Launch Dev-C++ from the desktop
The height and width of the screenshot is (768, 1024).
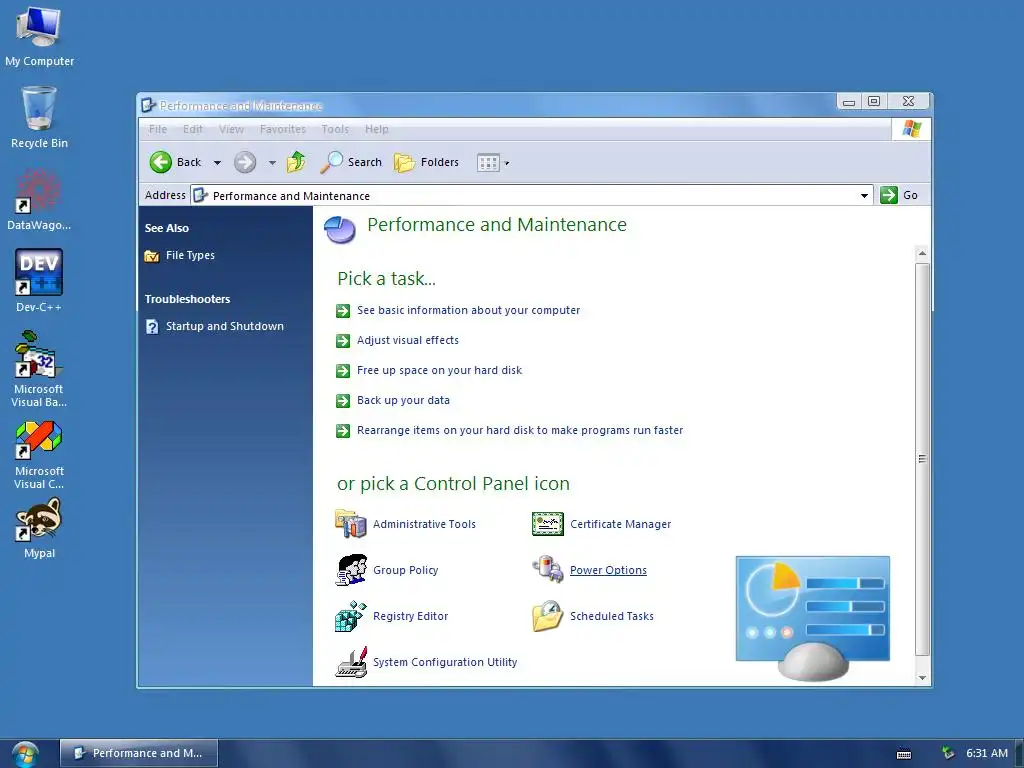pos(39,281)
